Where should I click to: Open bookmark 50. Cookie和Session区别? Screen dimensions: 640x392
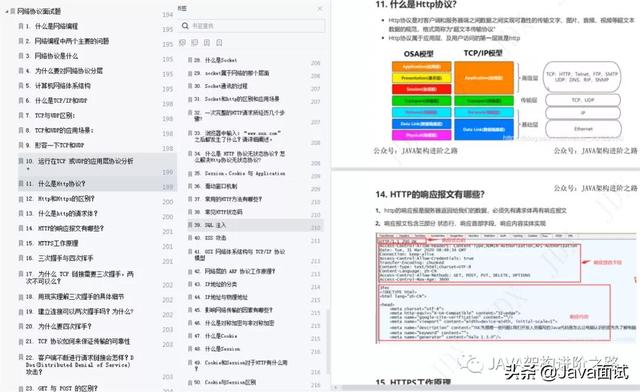(224, 383)
